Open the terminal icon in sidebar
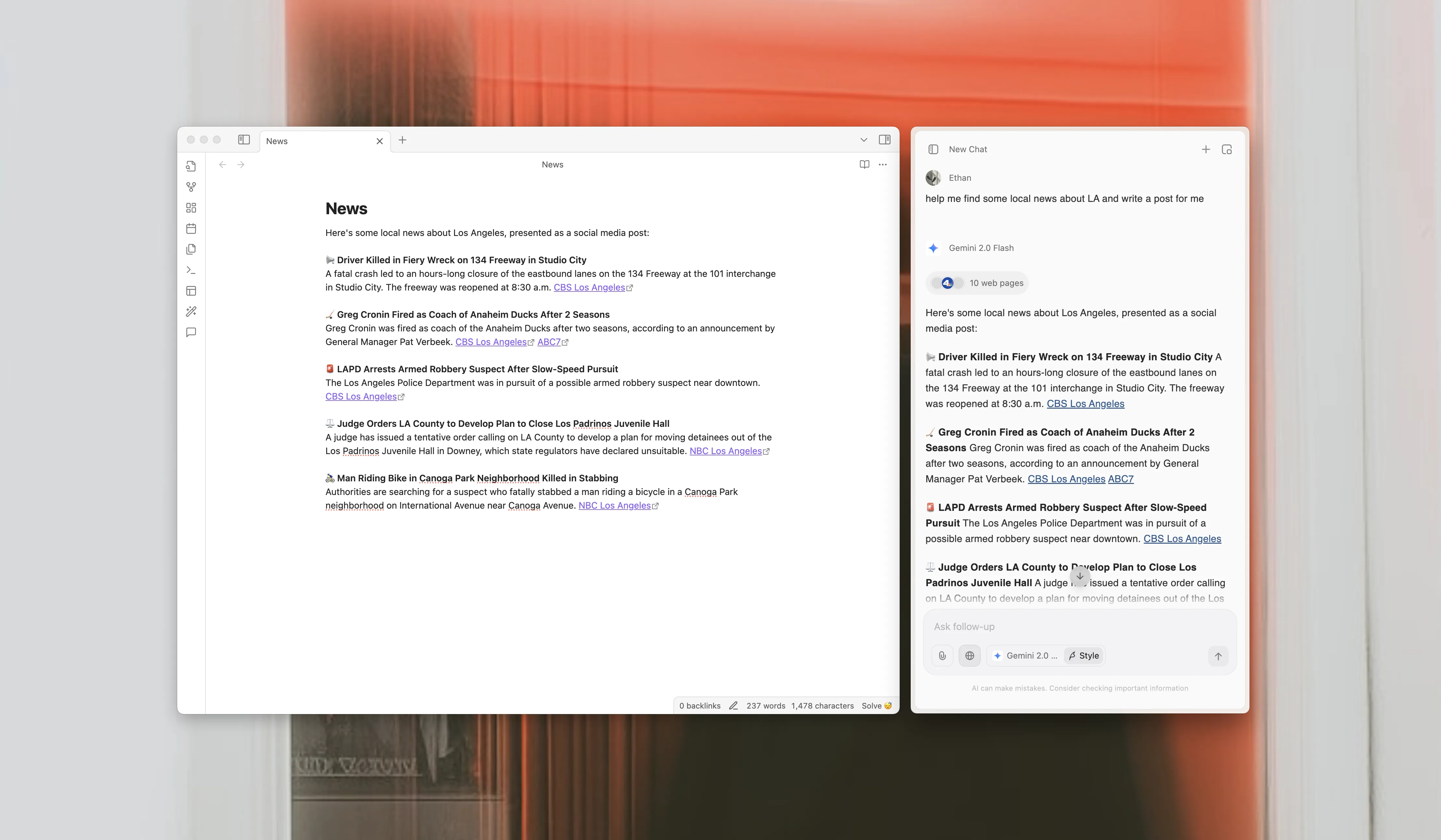The width and height of the screenshot is (1441, 840). pyautogui.click(x=191, y=270)
